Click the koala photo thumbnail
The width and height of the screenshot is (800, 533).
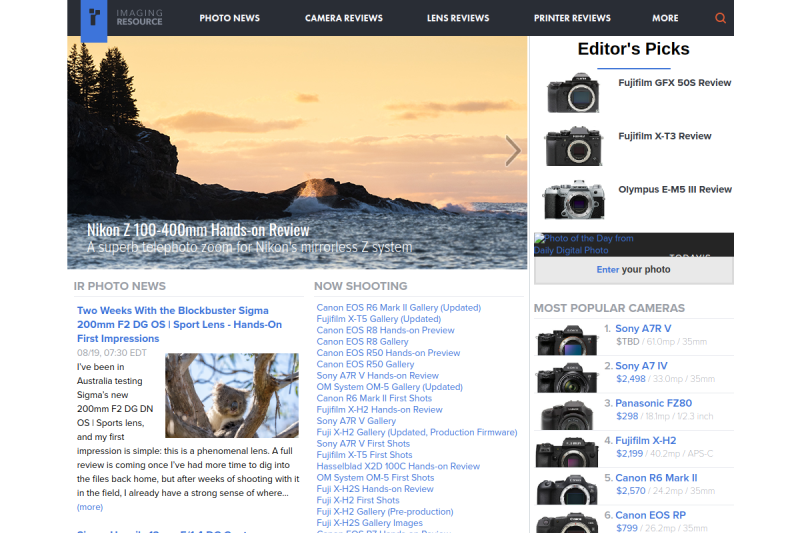point(232,395)
